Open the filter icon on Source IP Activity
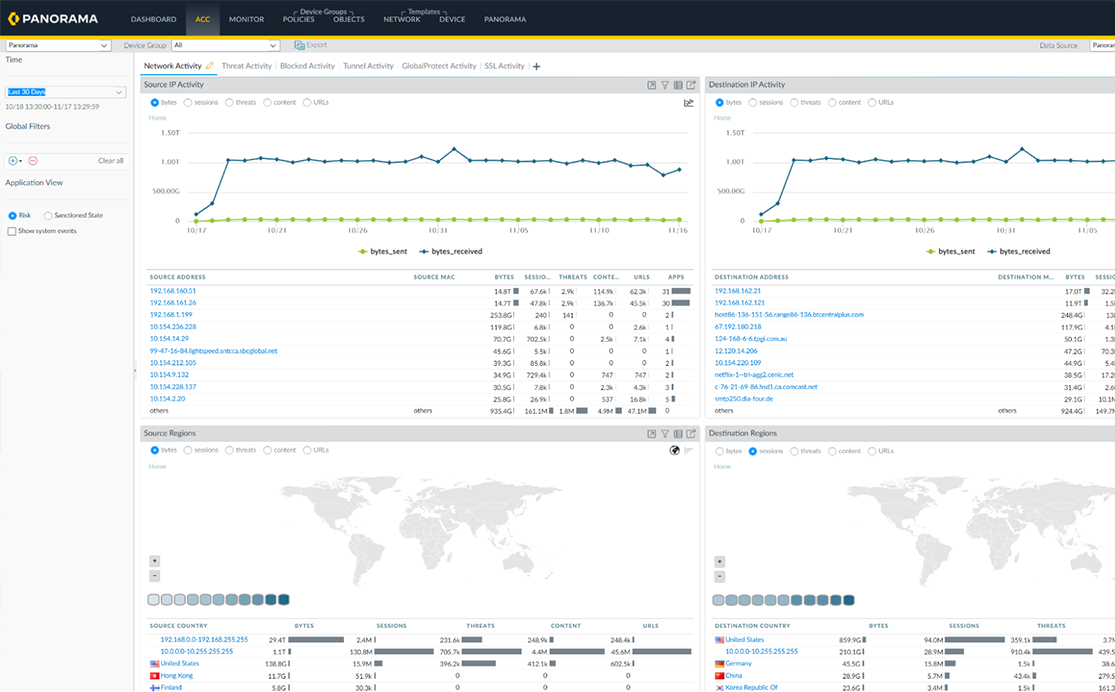Viewport: 1115px width, 692px height. tap(665, 84)
